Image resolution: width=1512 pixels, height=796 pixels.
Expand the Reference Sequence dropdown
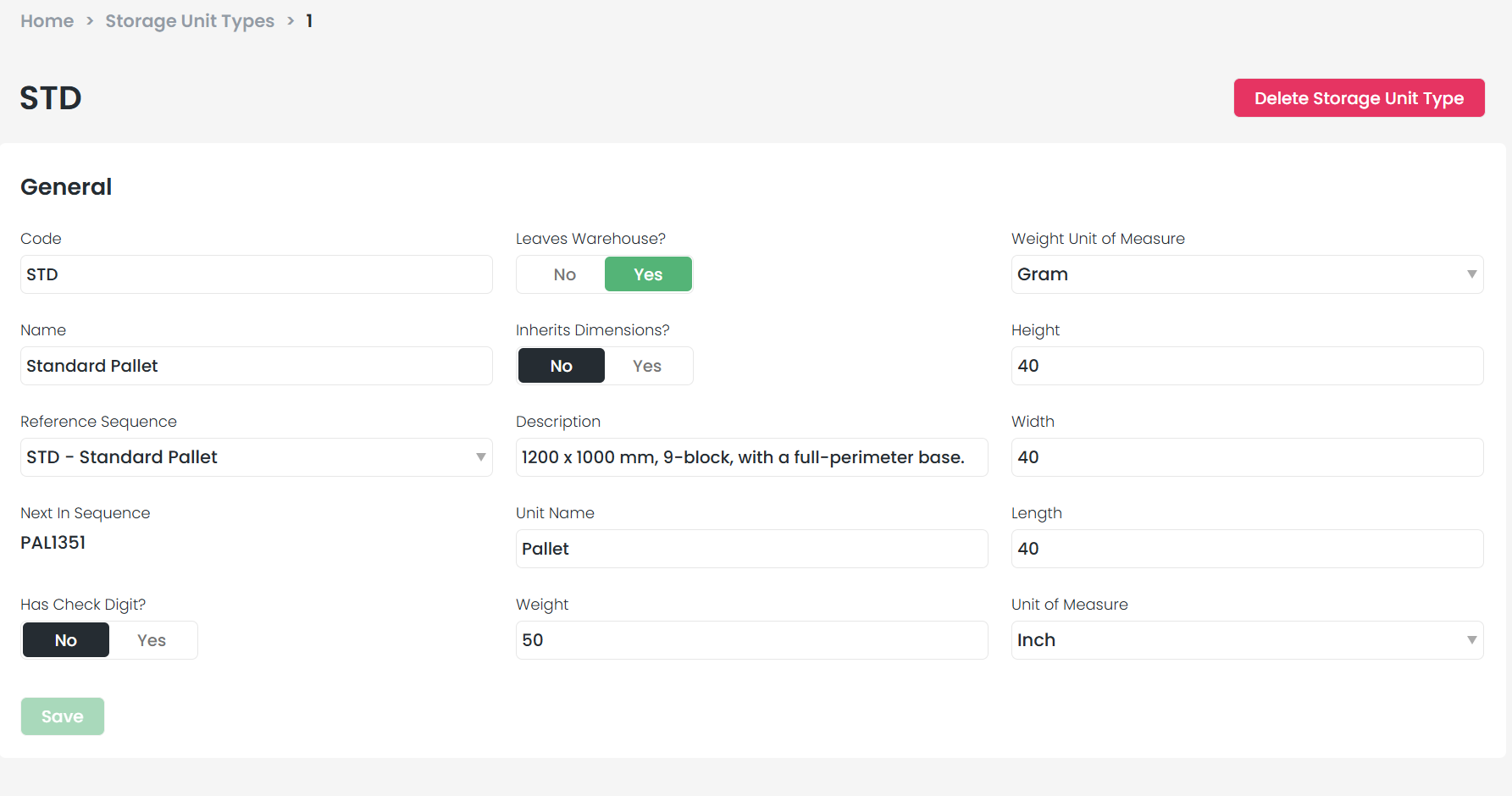click(x=256, y=457)
